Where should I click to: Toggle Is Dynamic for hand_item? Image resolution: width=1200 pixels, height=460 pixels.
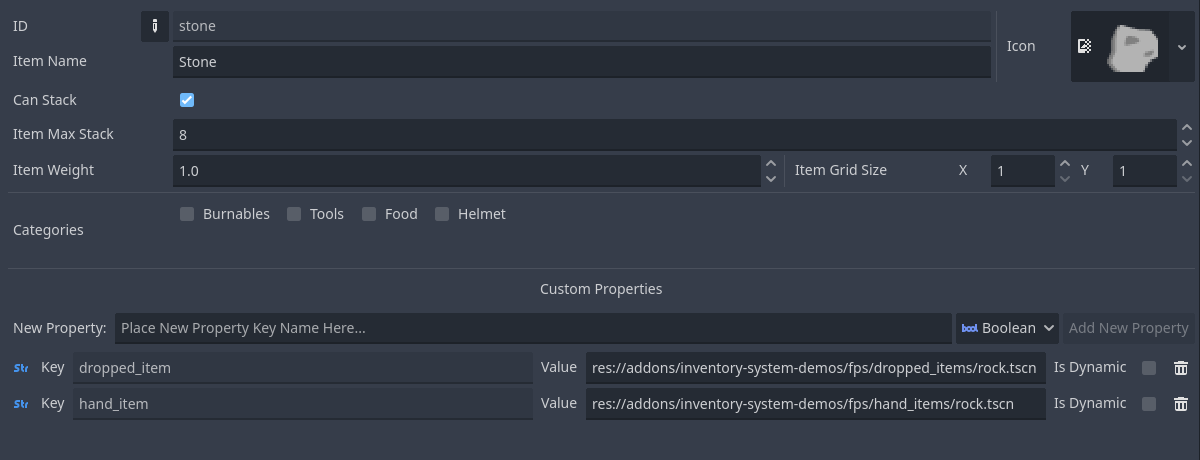pos(1149,404)
